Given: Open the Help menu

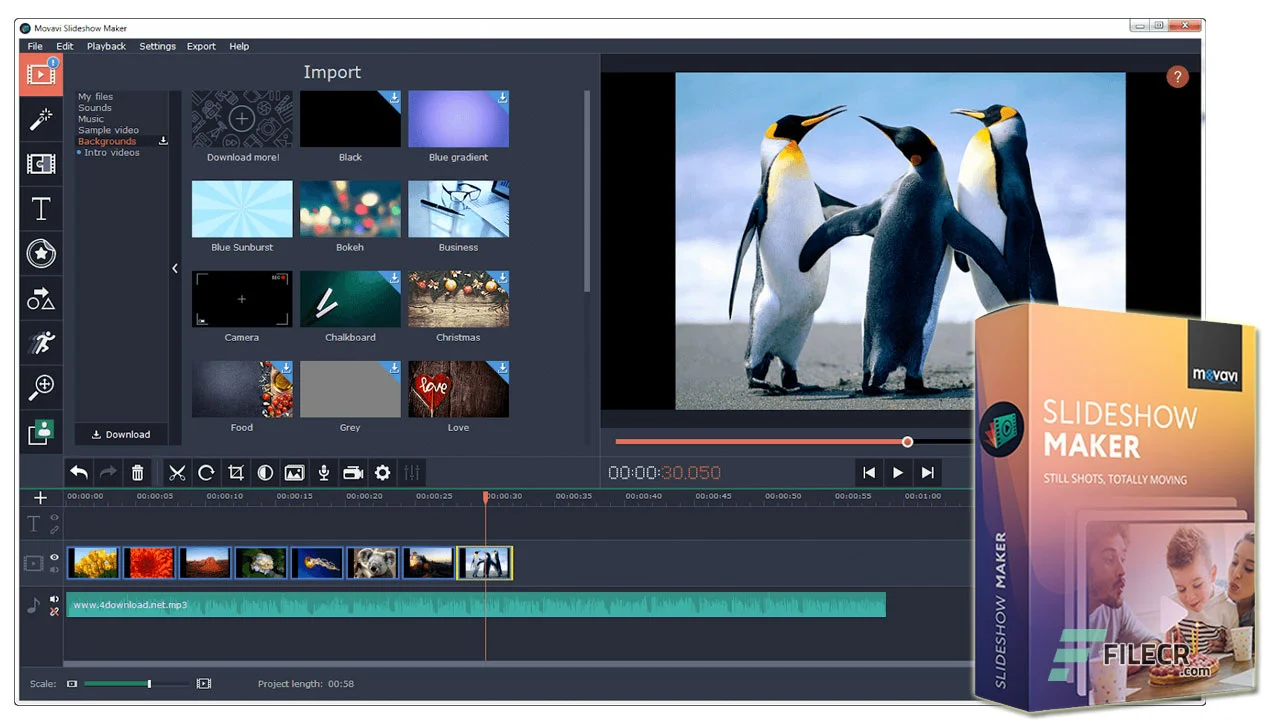Looking at the screenshot, I should coord(239,46).
